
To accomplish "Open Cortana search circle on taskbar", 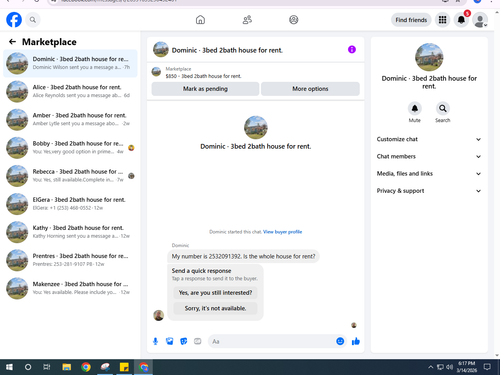I will click(x=28, y=367).
